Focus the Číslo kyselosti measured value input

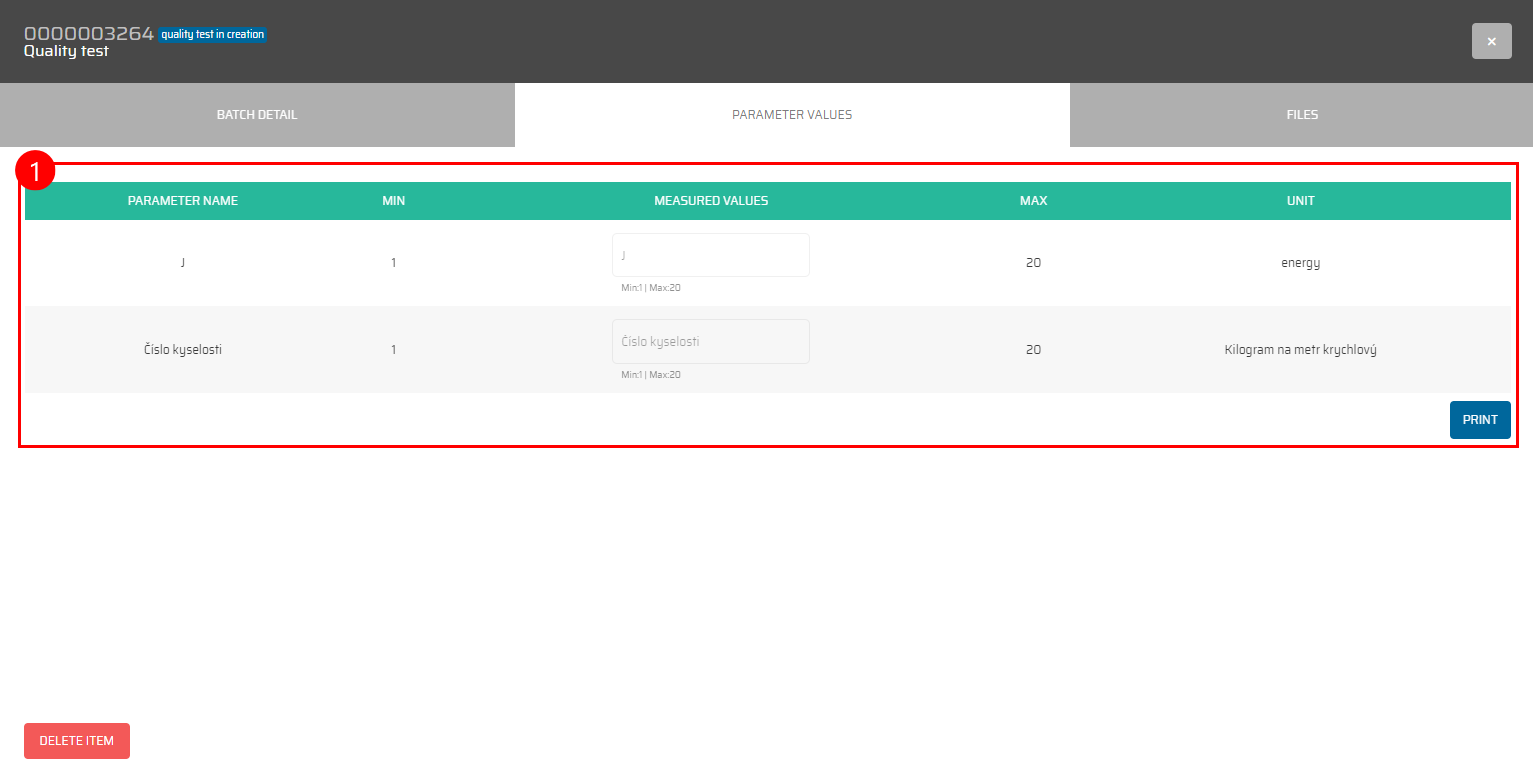(x=710, y=342)
